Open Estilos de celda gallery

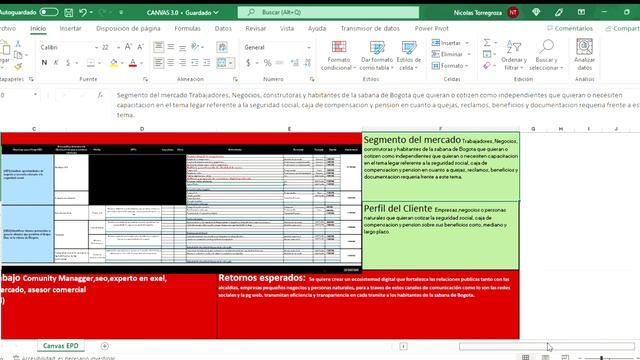coord(409,56)
